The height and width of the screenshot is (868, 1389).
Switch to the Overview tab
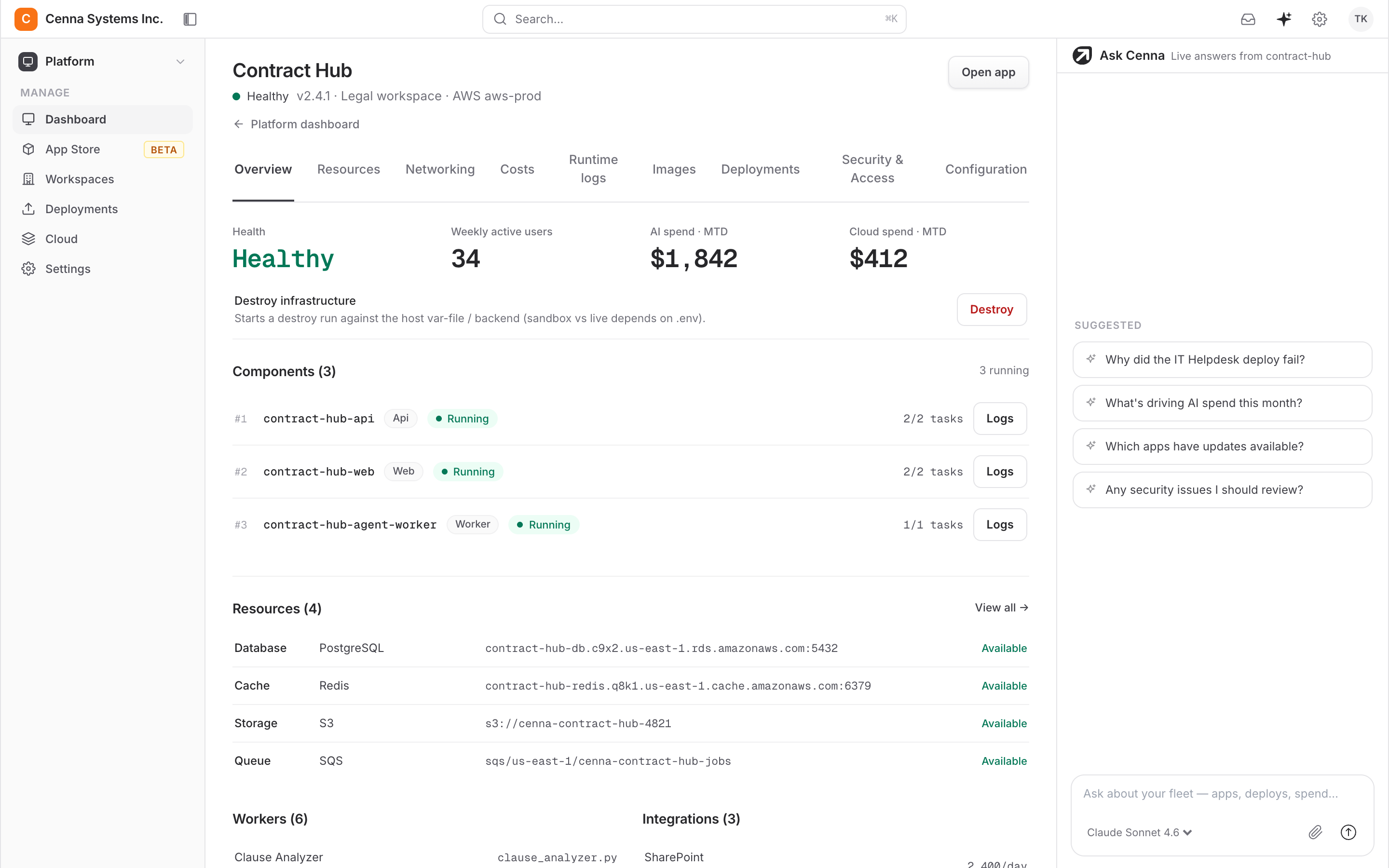[263, 169]
